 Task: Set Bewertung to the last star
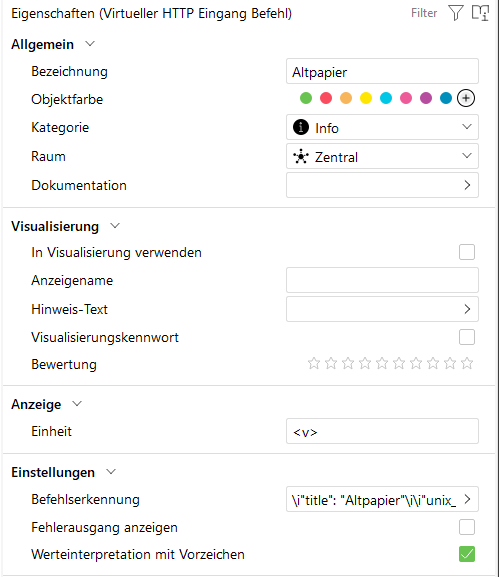467,363
